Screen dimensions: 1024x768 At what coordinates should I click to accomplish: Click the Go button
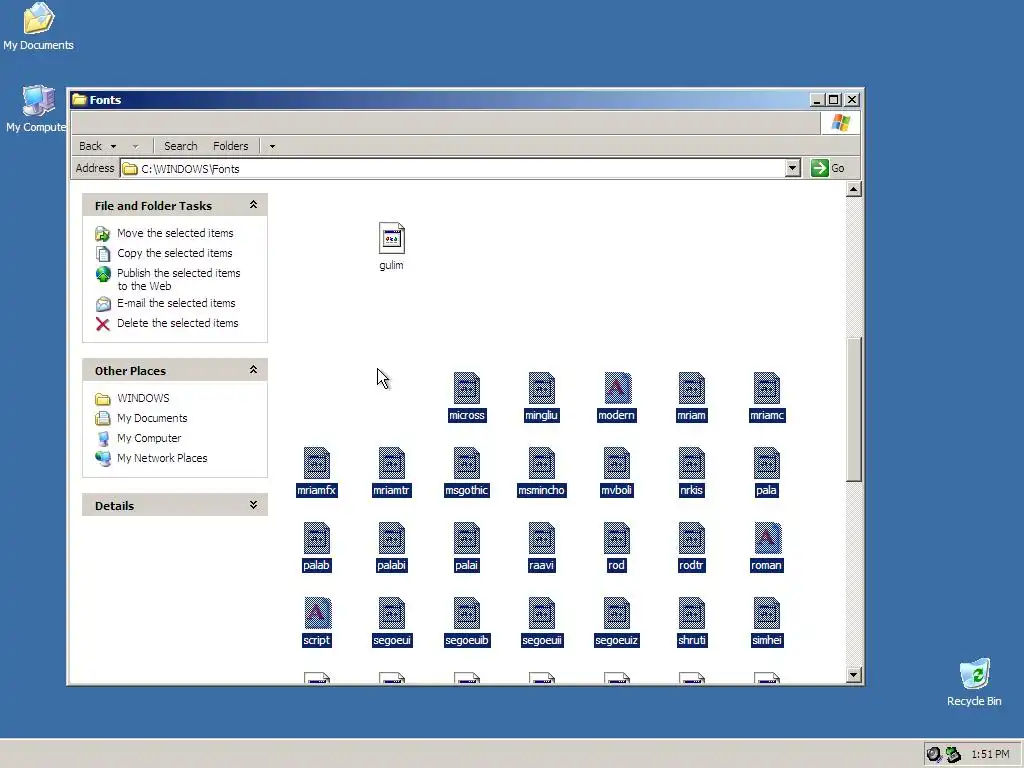[x=828, y=168]
